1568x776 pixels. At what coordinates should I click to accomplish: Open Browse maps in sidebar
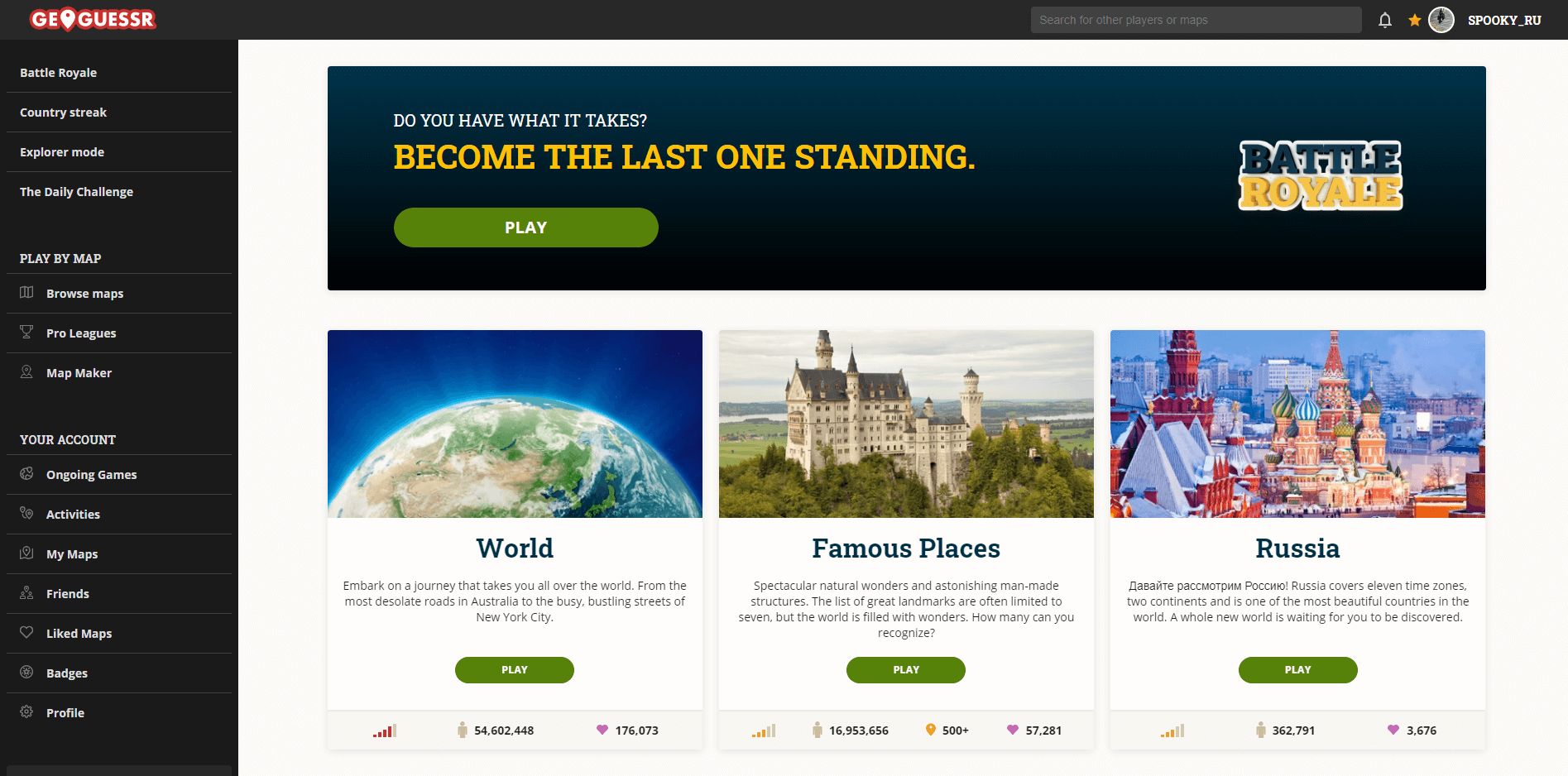(119, 294)
